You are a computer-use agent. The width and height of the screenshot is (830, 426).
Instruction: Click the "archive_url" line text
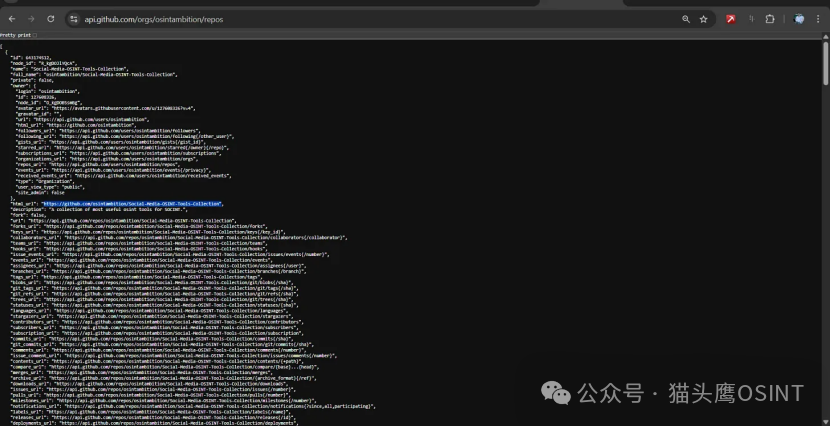[164, 378]
